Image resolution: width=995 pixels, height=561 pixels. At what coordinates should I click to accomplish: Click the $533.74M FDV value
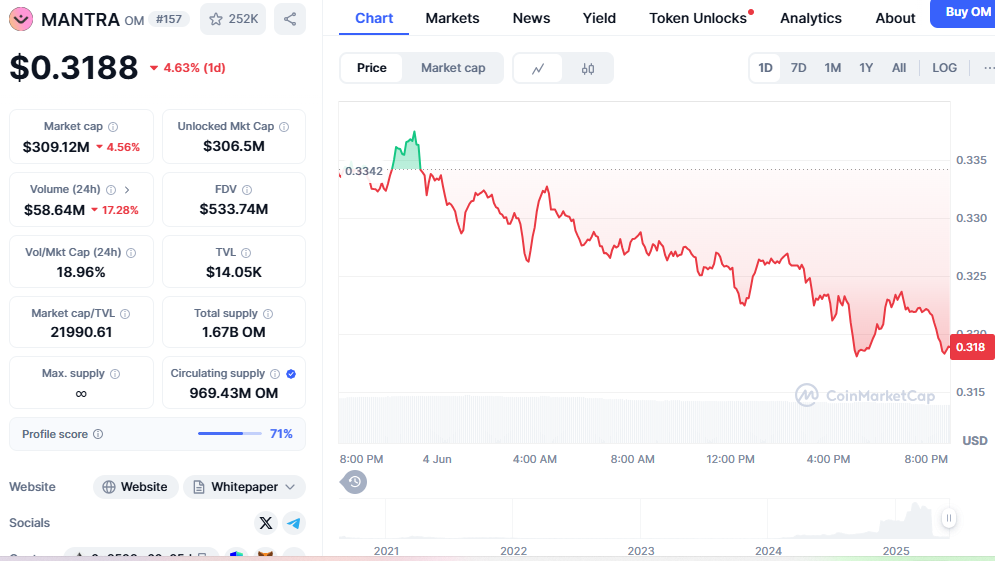coord(234,209)
